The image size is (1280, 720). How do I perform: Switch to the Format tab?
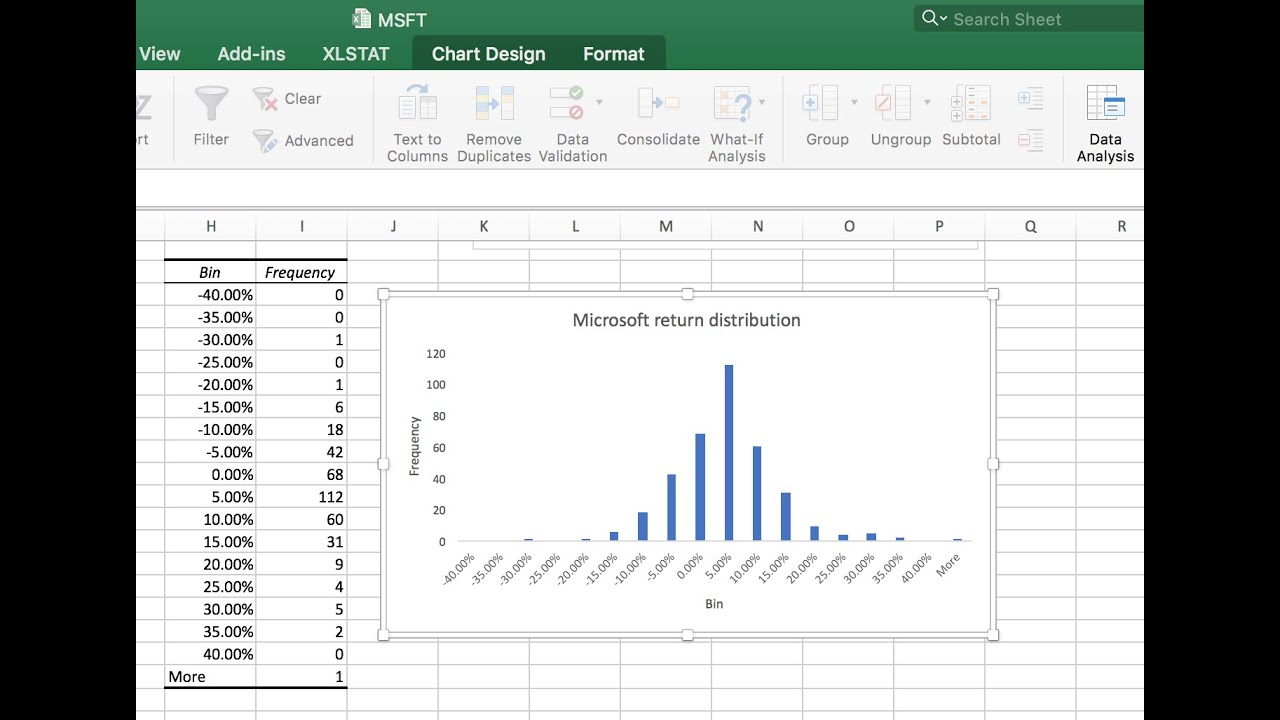click(x=614, y=54)
